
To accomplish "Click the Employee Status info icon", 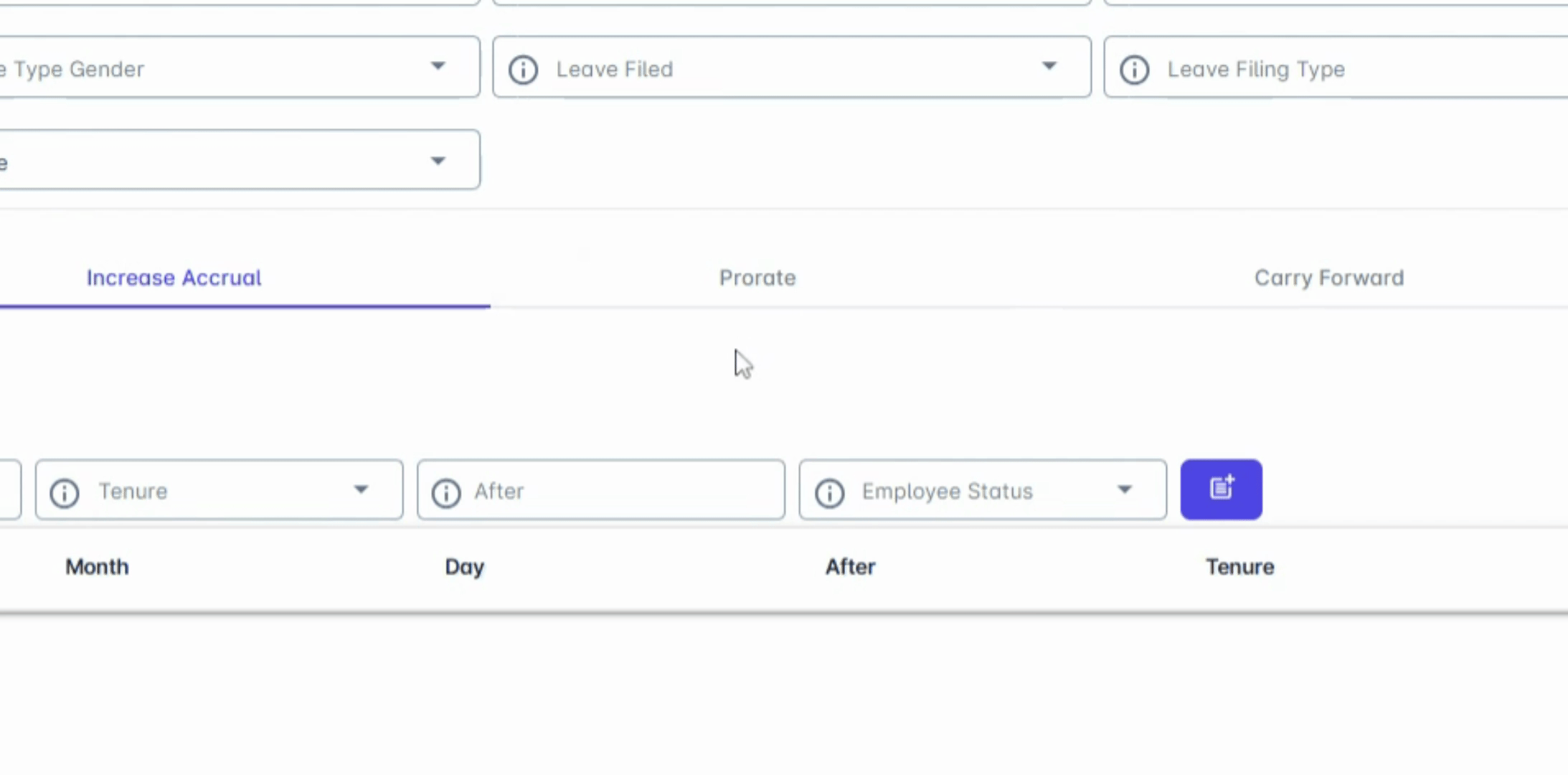I will click(829, 492).
